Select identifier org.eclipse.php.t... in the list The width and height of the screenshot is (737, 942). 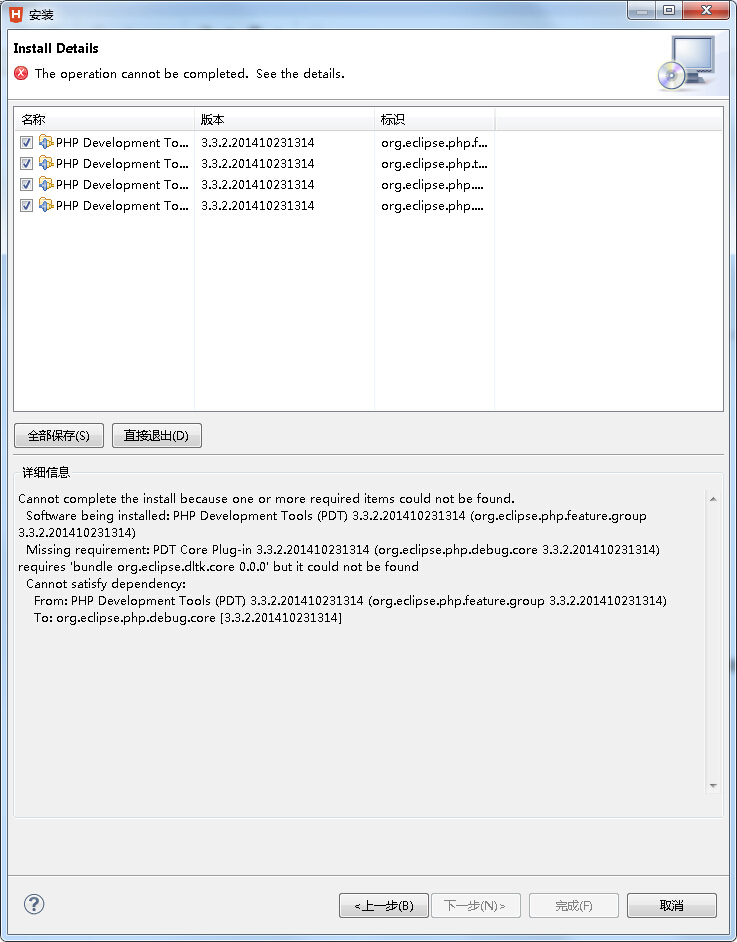(x=434, y=163)
